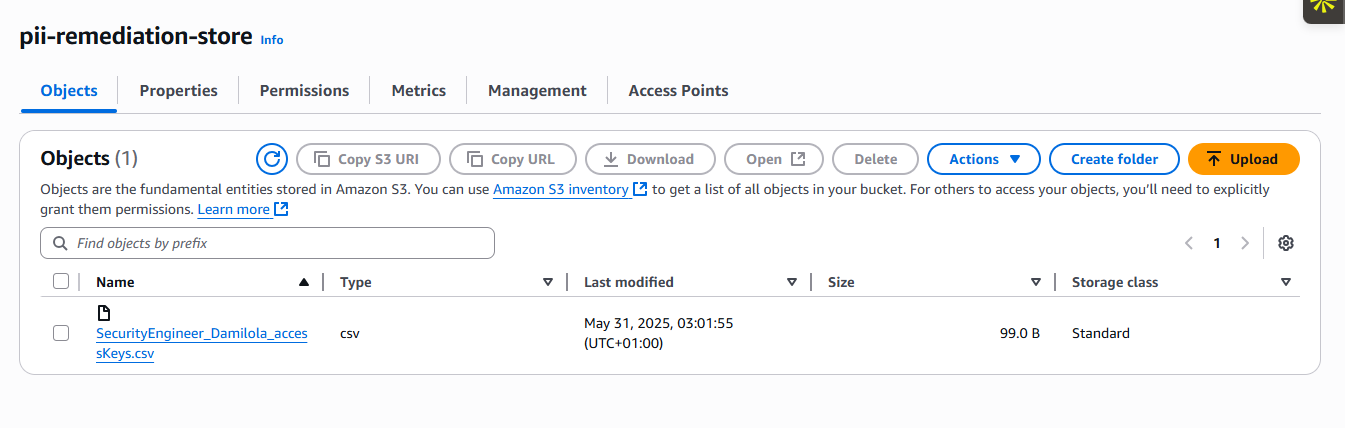
Task: Click the file icon above the CSV name
Action: [x=103, y=313]
